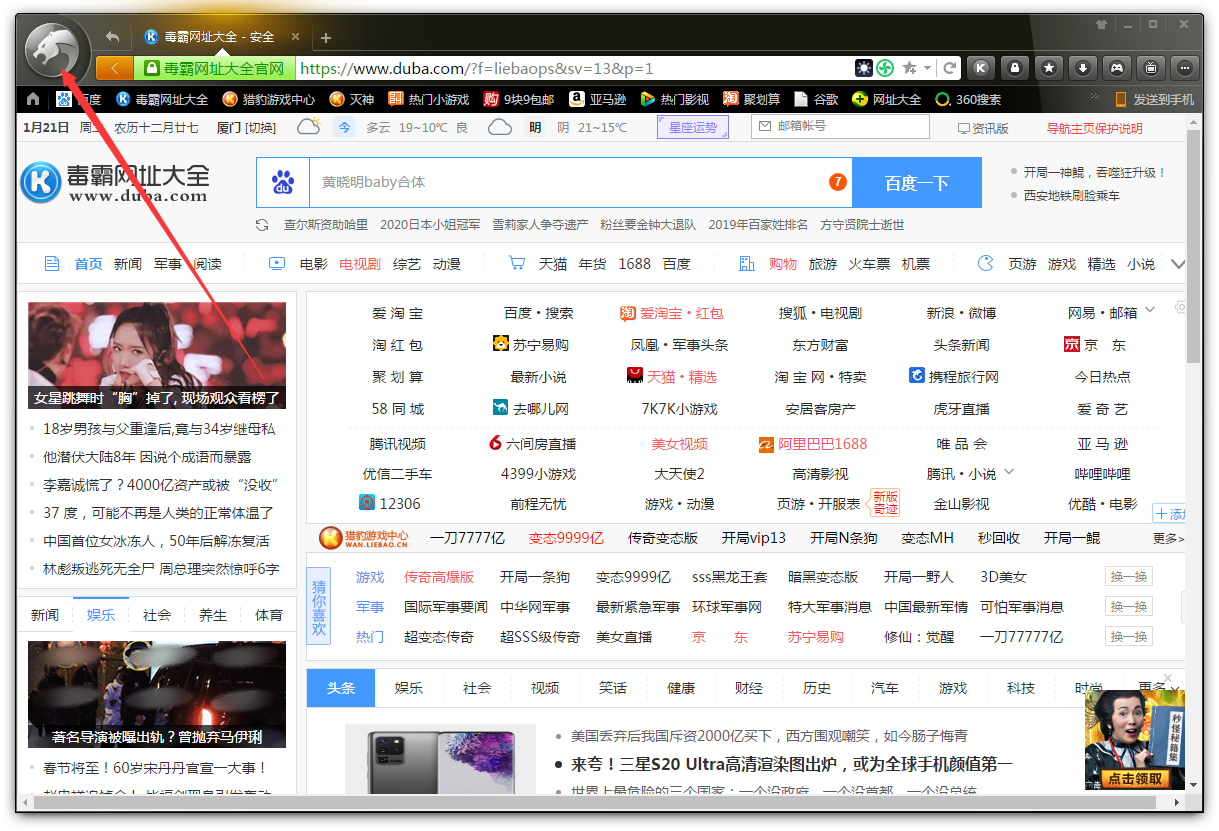Click inside the Baidu search input field
Viewport: 1219px width, 831px height.
coord(550,182)
